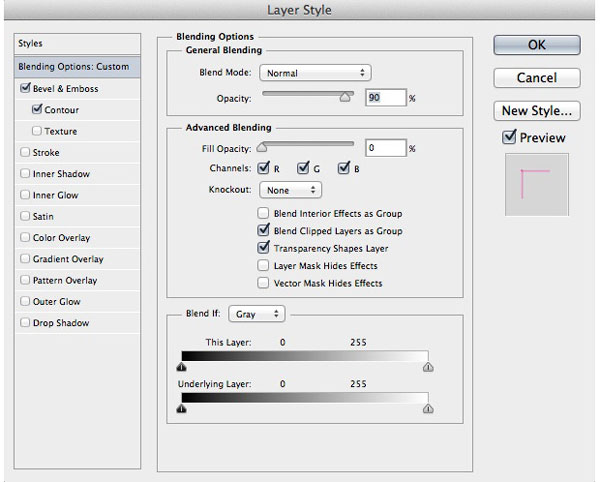Focus the Opacity percentage field
The height and width of the screenshot is (482, 600).
pyautogui.click(x=385, y=98)
